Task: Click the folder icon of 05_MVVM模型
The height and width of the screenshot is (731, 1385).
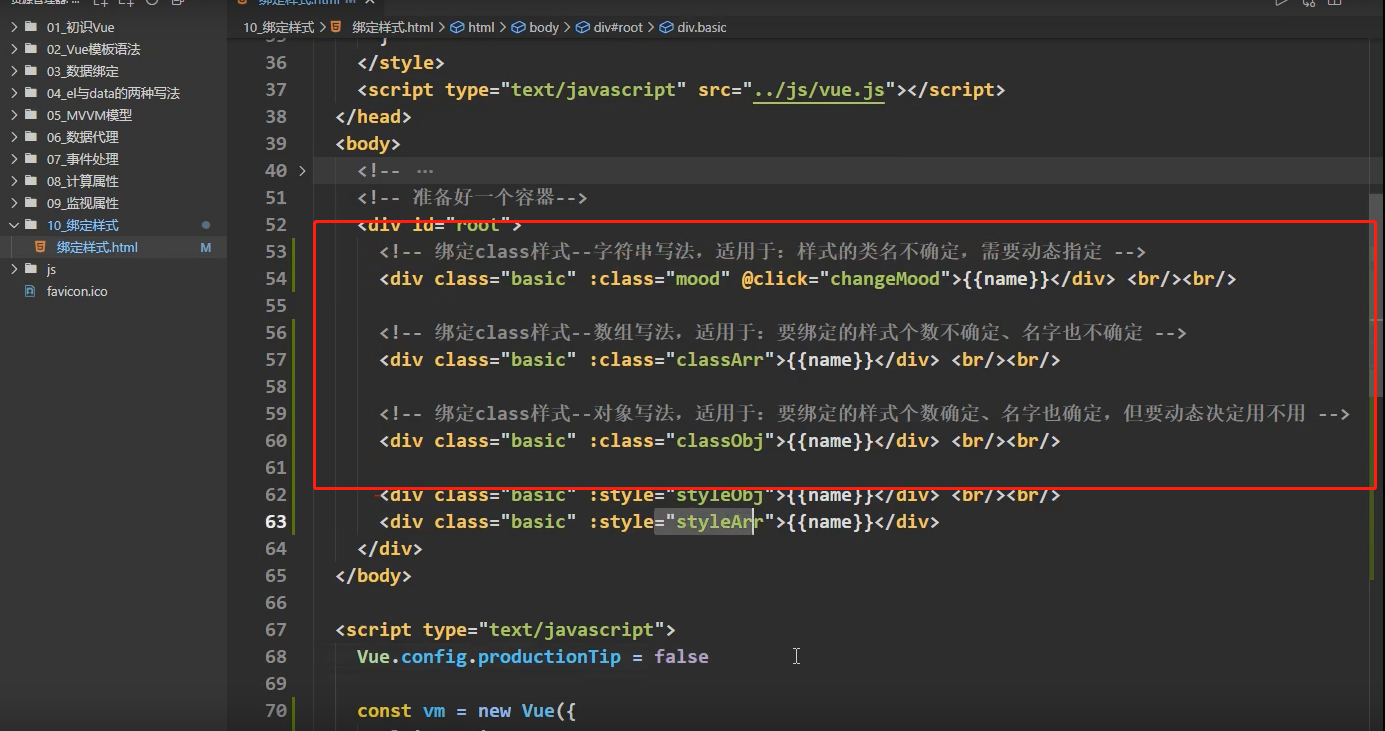Action: pyautogui.click(x=31, y=115)
